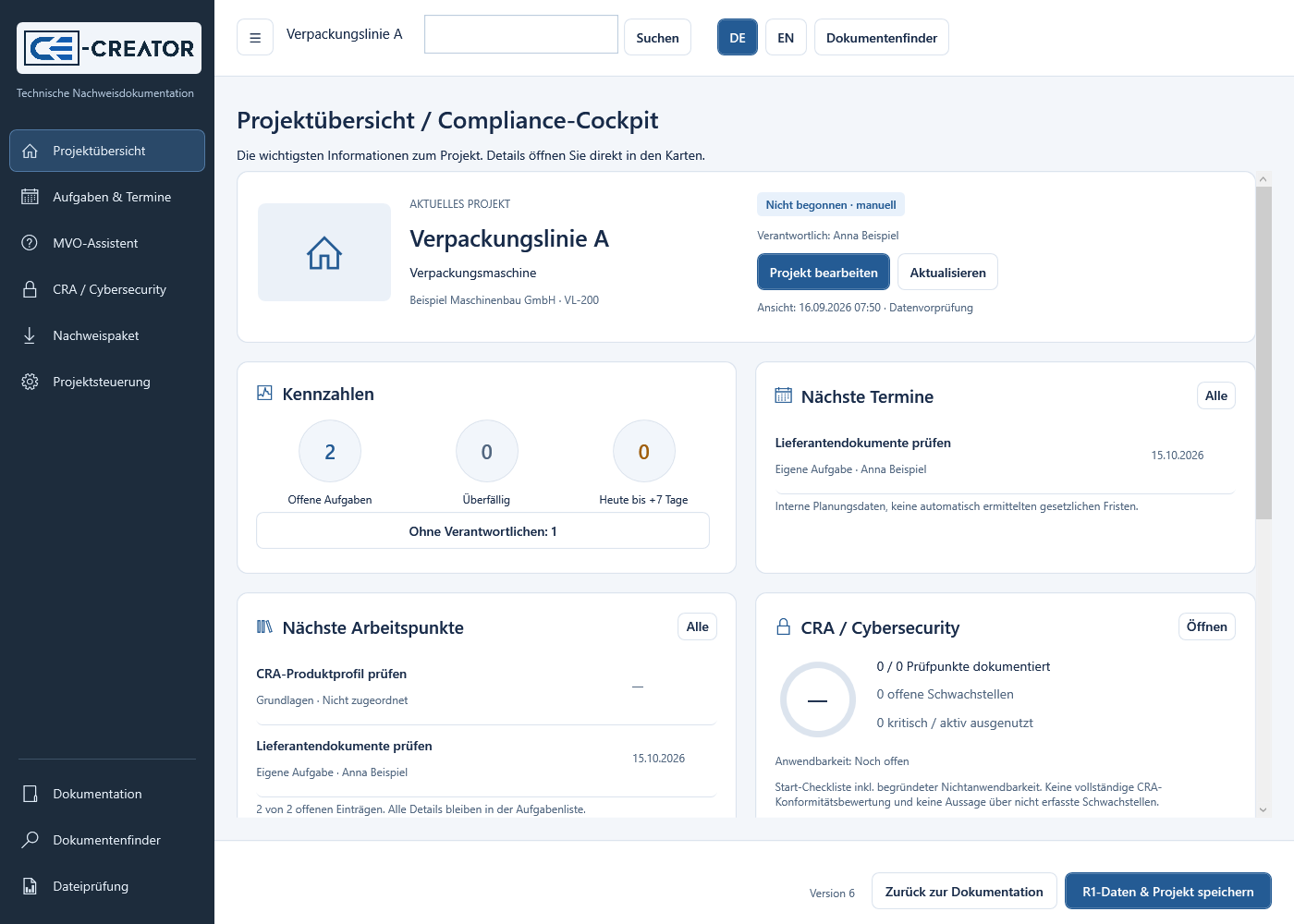Click the Projektübersicht home icon in sidebar
Viewport: 1294px width, 924px height.
tap(30, 151)
